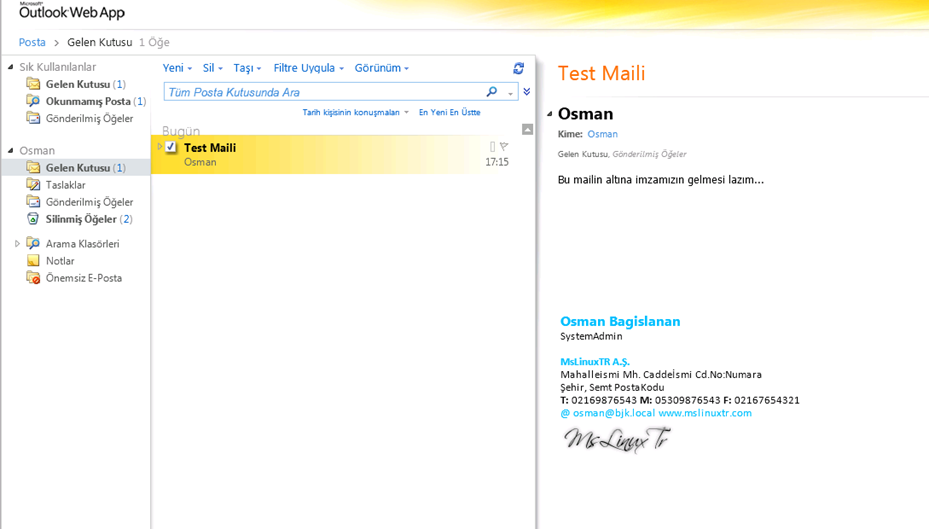Select Silinmiş Öğeler (2) folder label

pos(89,219)
